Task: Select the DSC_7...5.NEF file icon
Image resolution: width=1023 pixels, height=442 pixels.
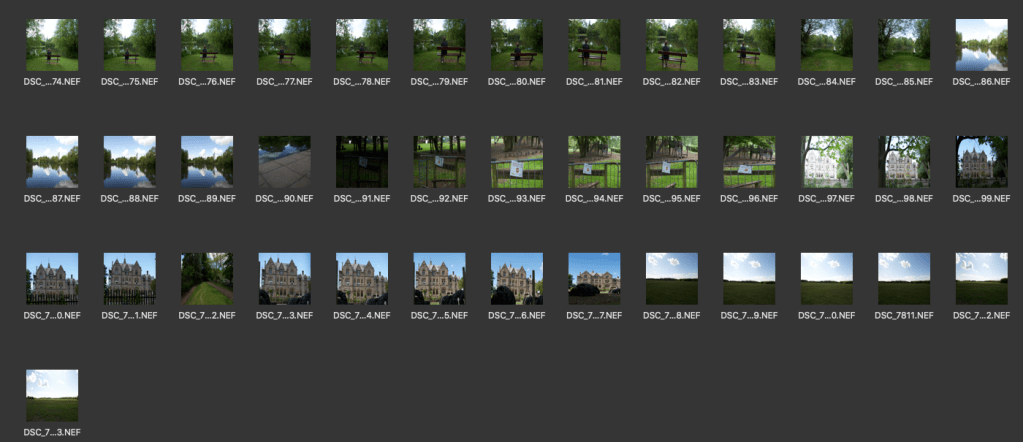Action: coord(441,278)
